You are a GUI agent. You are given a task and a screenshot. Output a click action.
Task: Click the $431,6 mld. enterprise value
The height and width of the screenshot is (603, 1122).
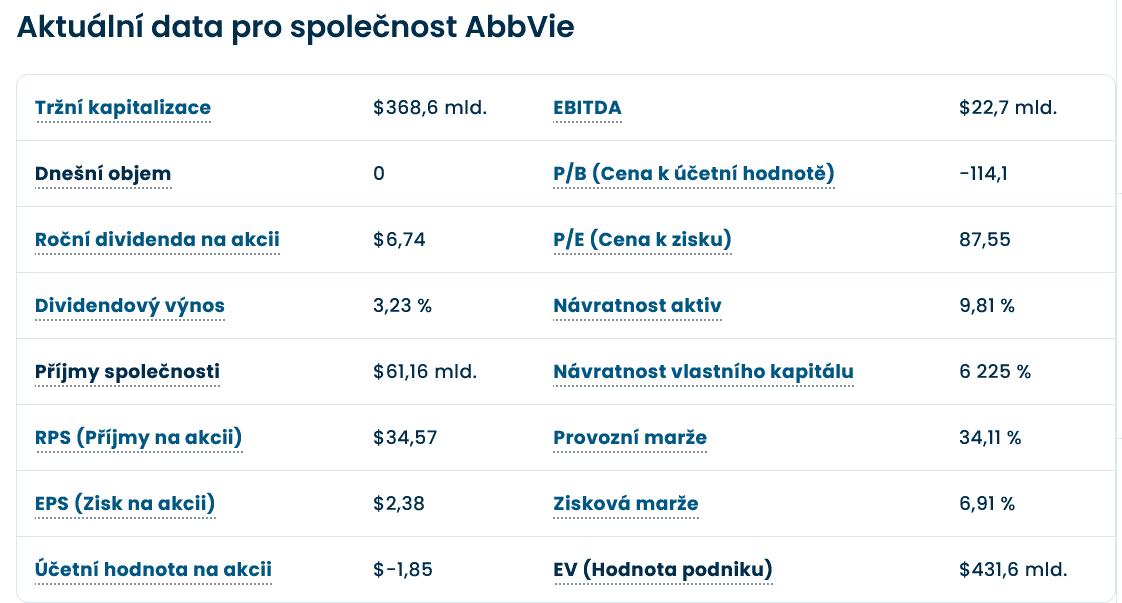pos(1013,570)
